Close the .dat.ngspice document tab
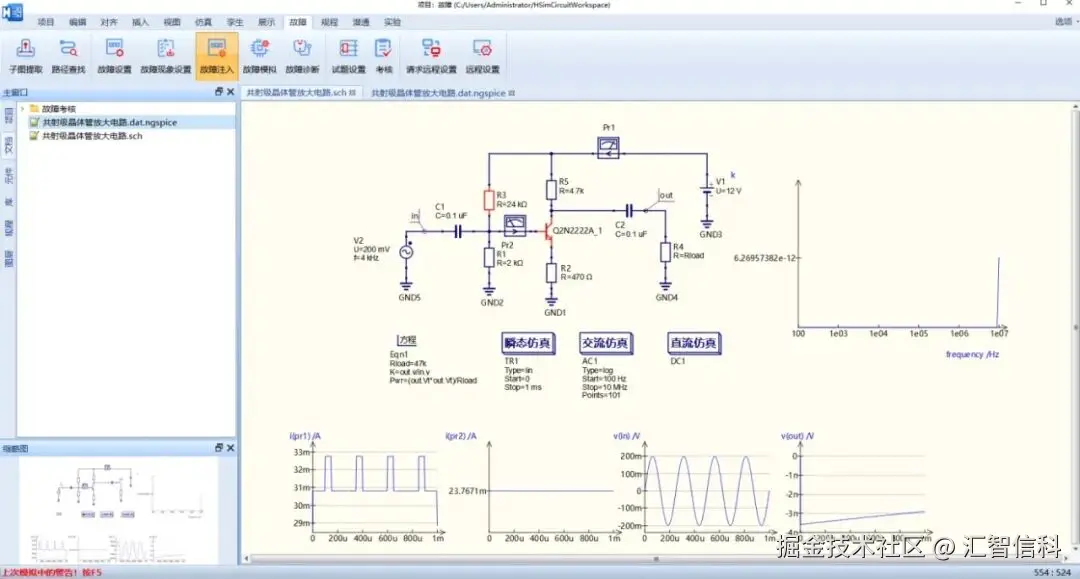 pos(512,92)
